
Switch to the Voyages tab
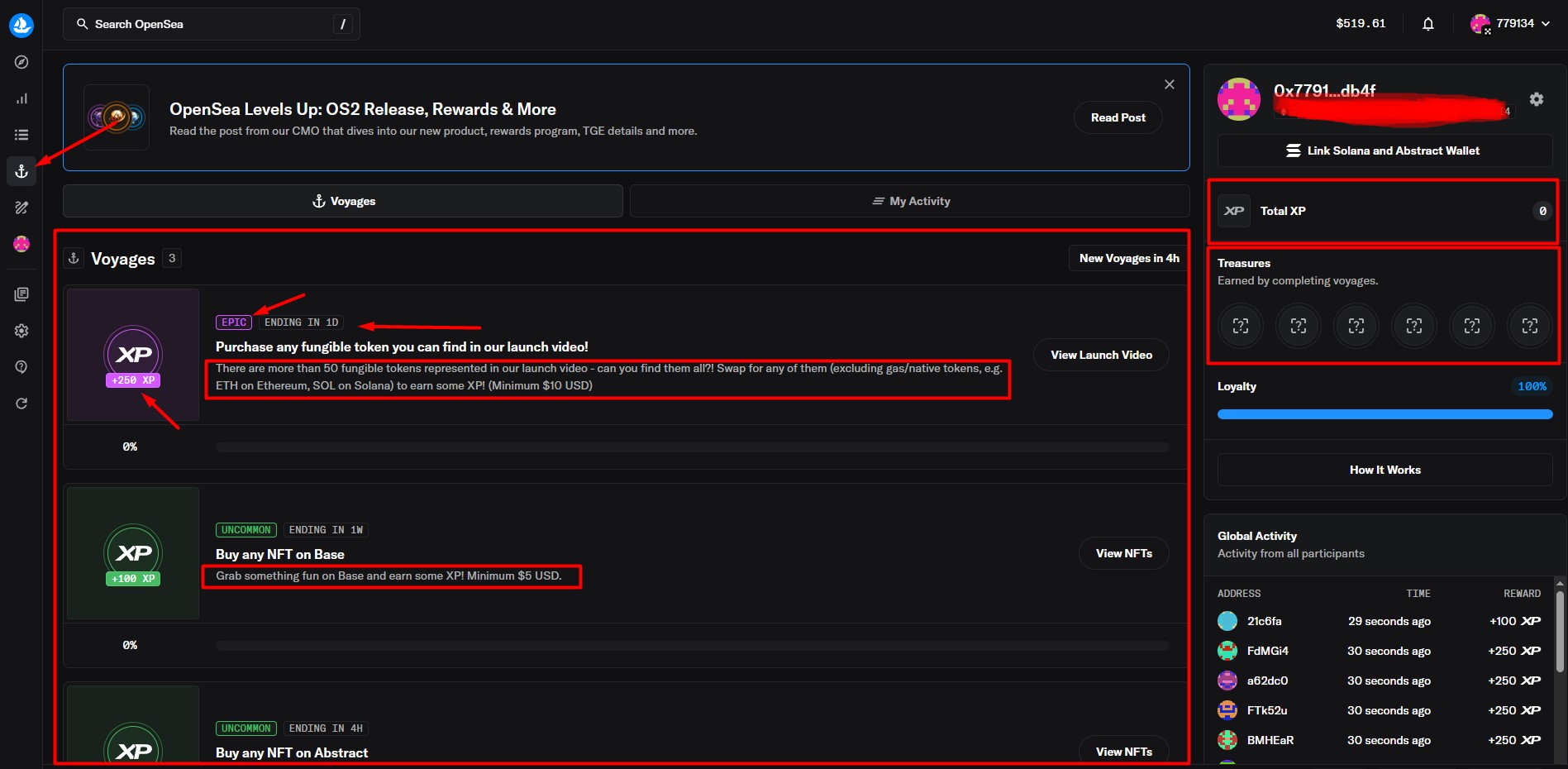(x=343, y=201)
